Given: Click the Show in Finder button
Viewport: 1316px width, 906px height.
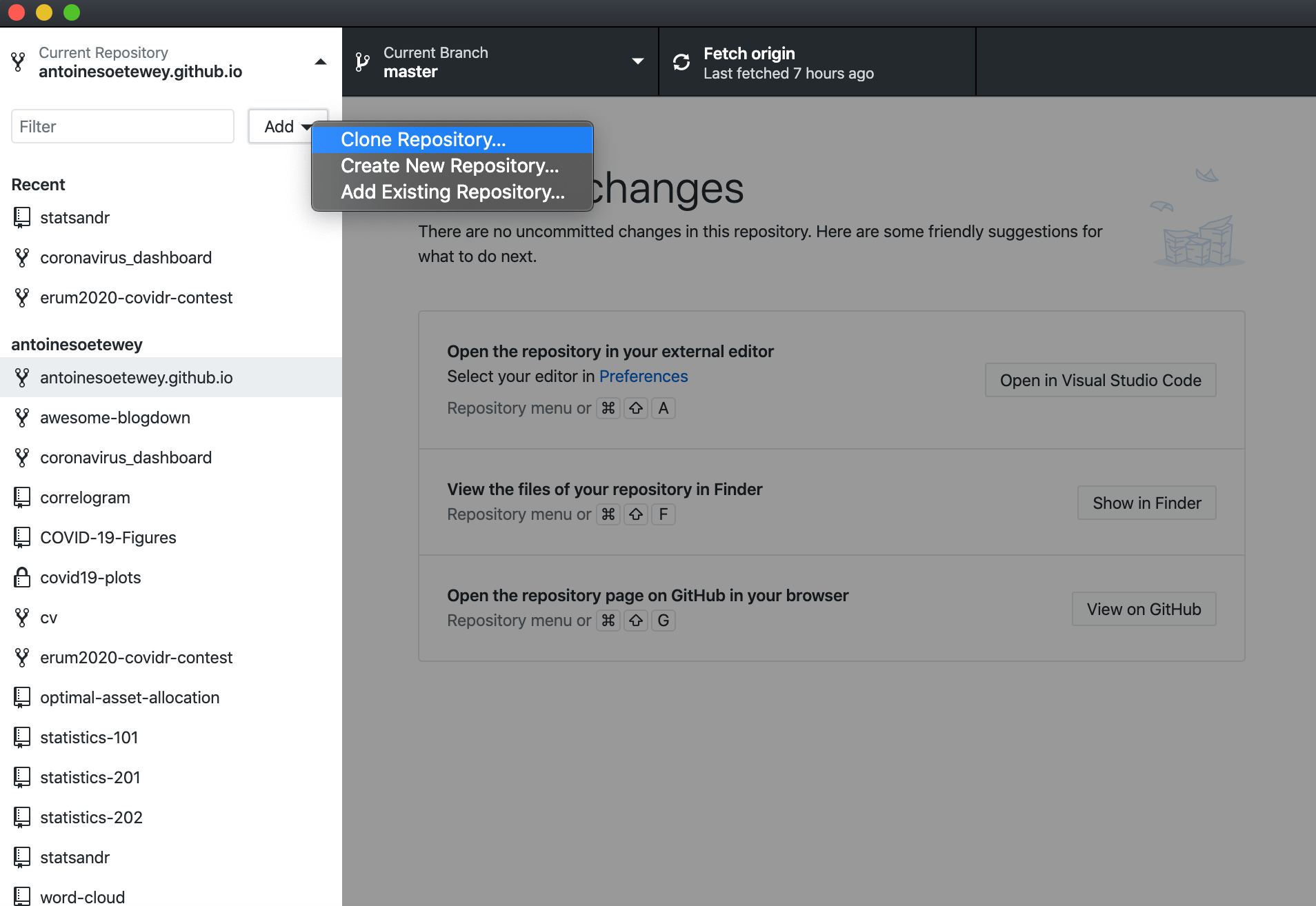Looking at the screenshot, I should coord(1147,503).
